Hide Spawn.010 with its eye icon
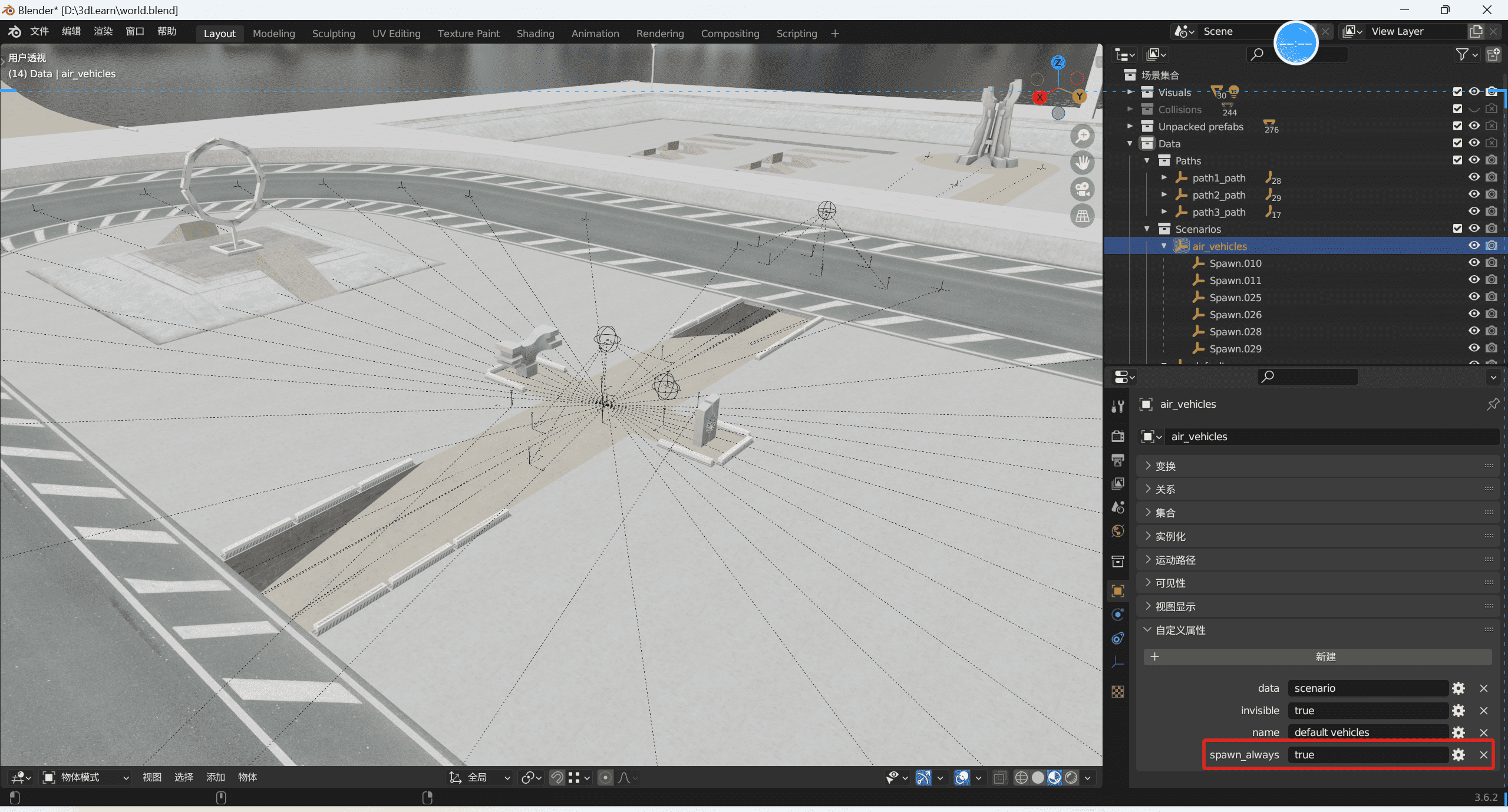The width and height of the screenshot is (1508, 812). coord(1474,263)
